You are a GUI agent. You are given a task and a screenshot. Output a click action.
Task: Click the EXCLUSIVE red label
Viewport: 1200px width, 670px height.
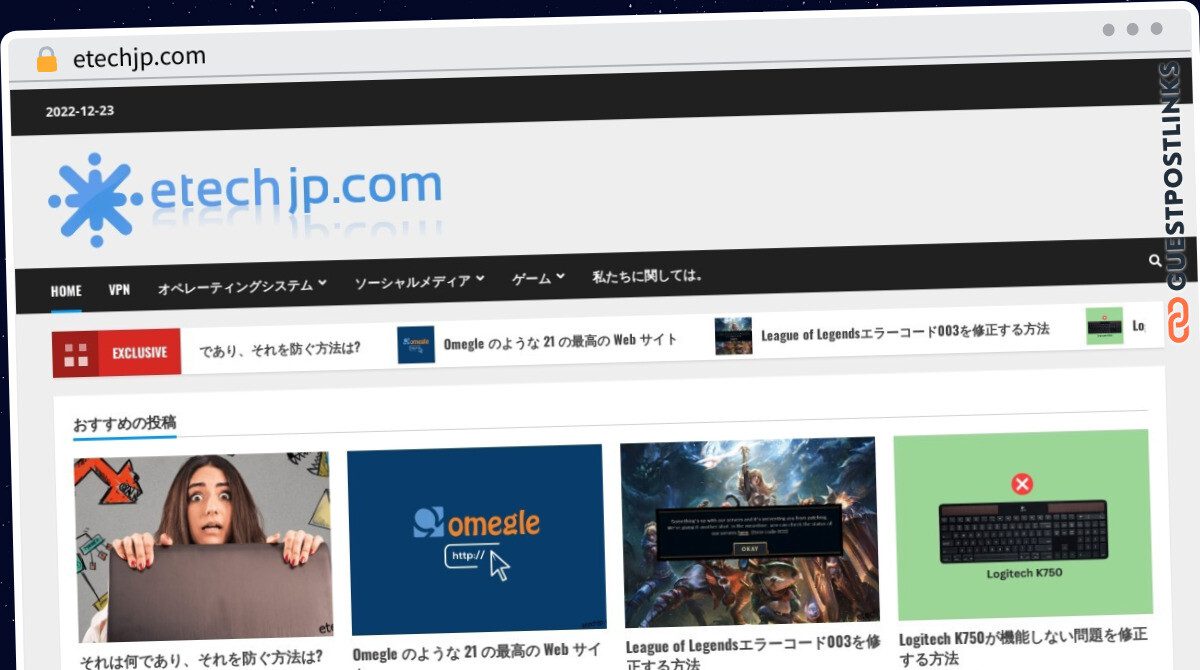tap(139, 351)
